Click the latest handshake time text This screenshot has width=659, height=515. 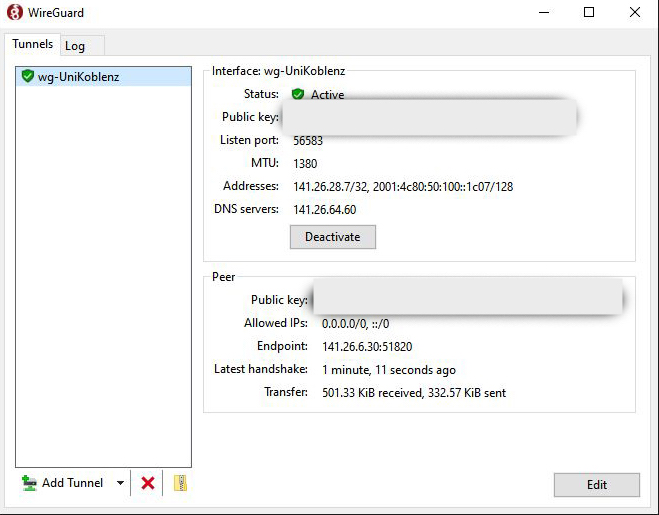(389, 370)
